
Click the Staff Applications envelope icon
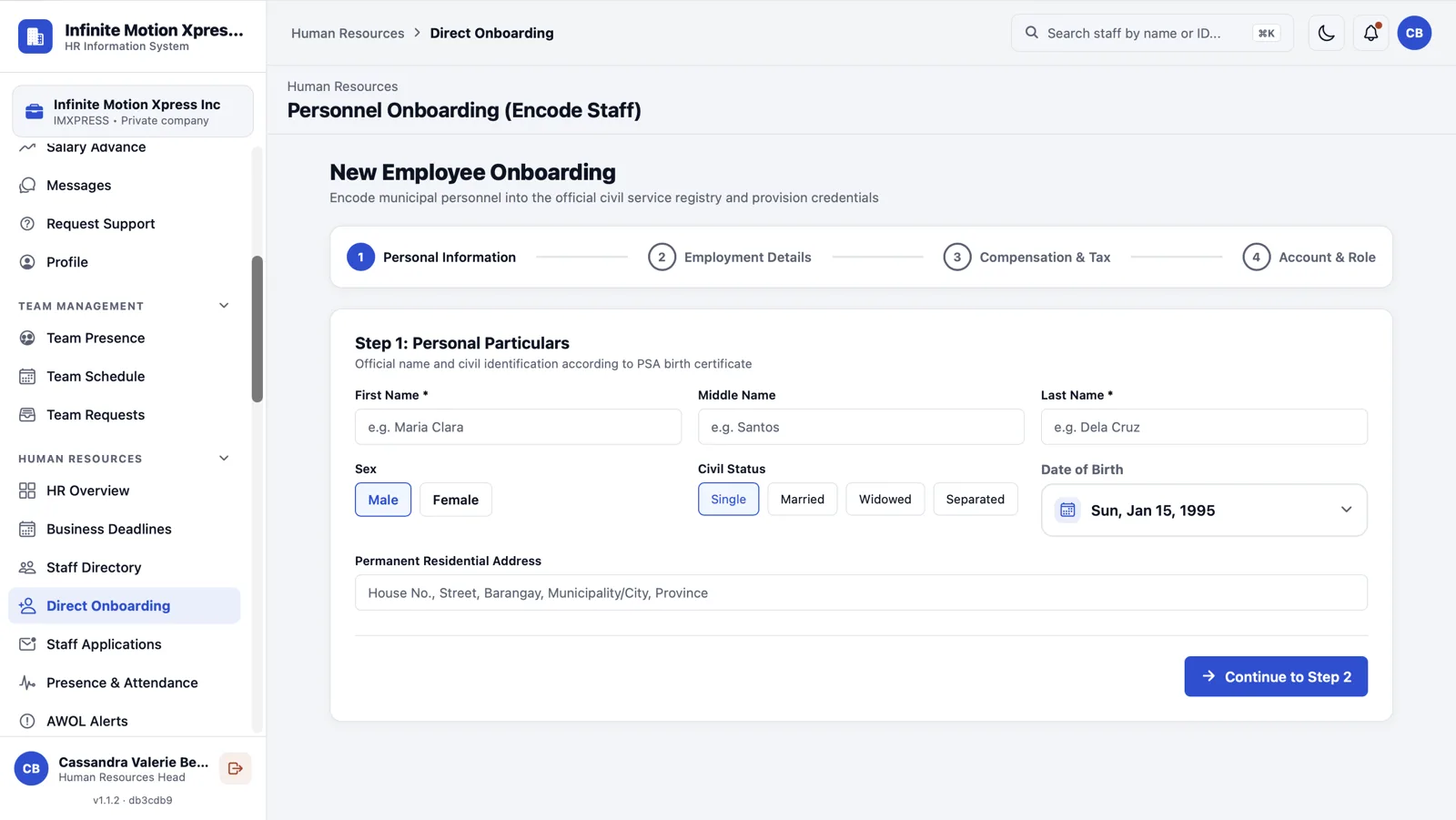click(x=27, y=644)
